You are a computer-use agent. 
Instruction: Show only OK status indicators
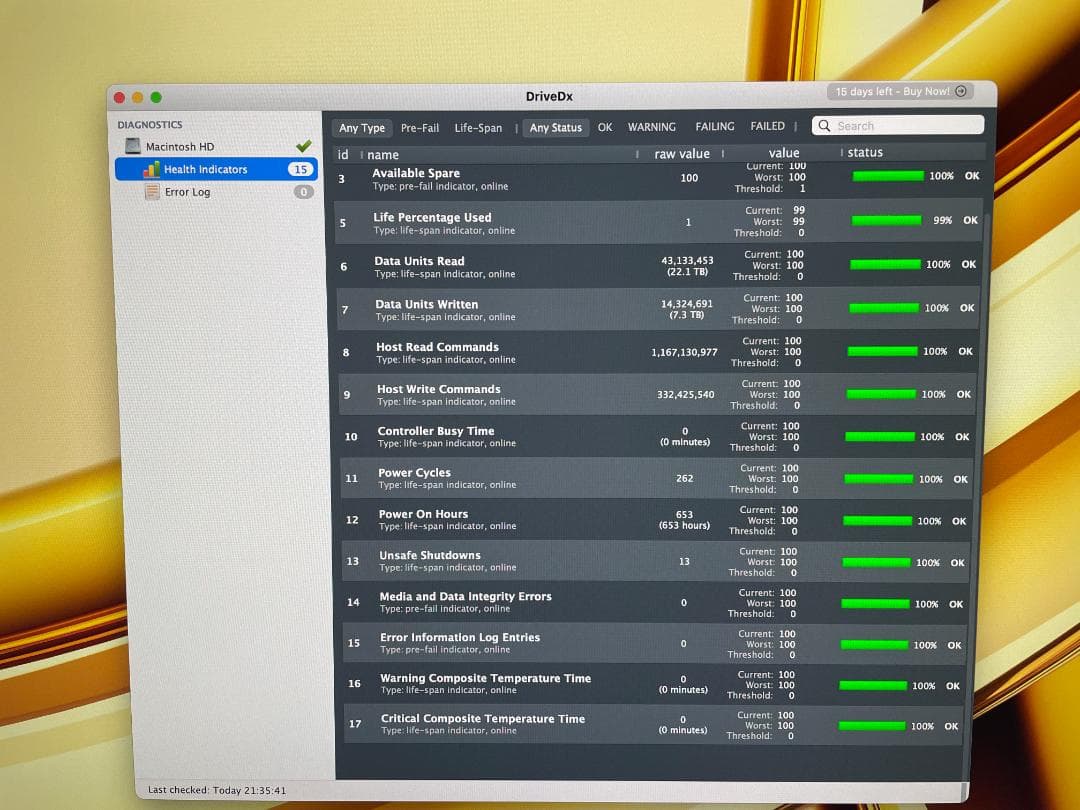(605, 127)
